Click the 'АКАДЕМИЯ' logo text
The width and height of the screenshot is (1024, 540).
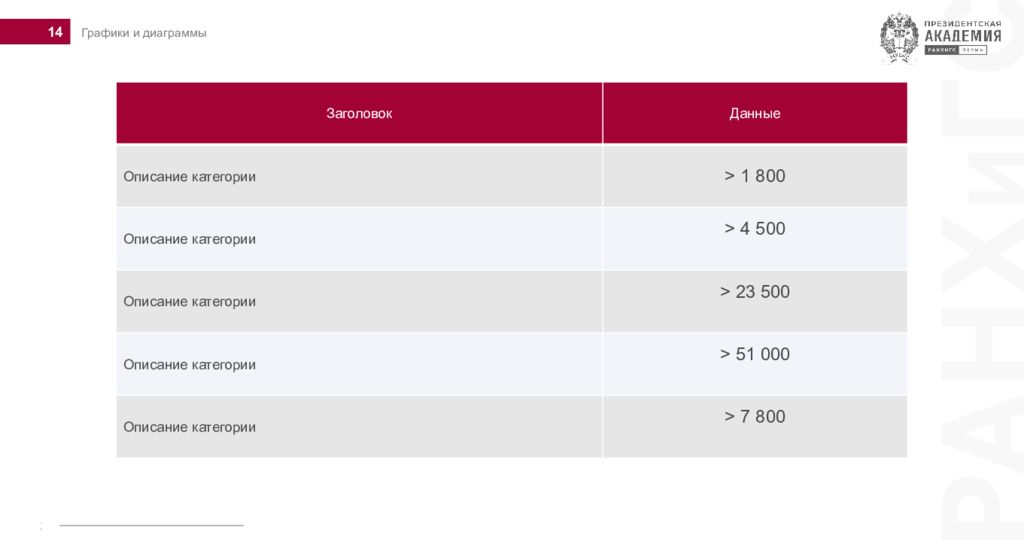963,37
